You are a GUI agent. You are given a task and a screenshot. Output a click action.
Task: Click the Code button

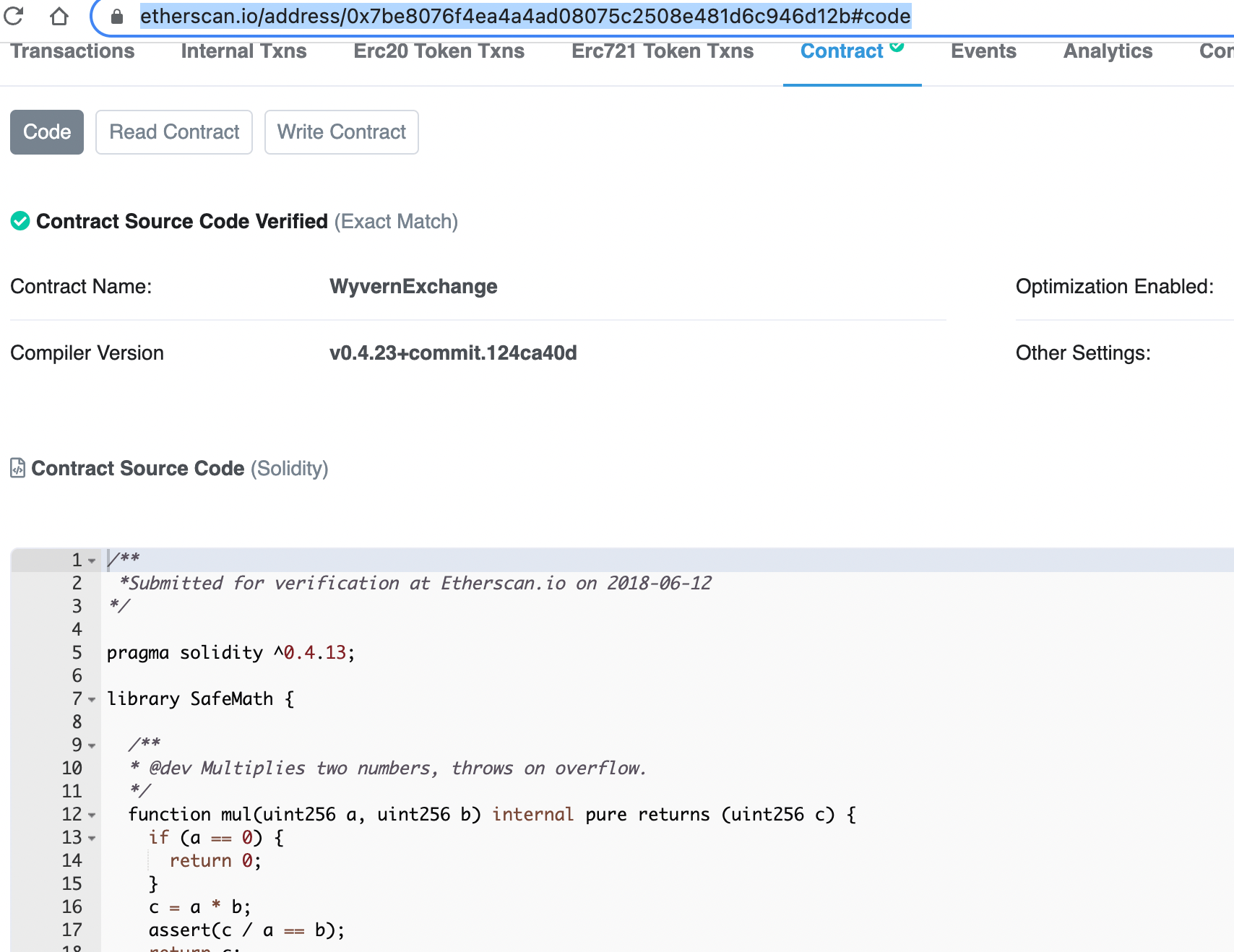click(47, 132)
